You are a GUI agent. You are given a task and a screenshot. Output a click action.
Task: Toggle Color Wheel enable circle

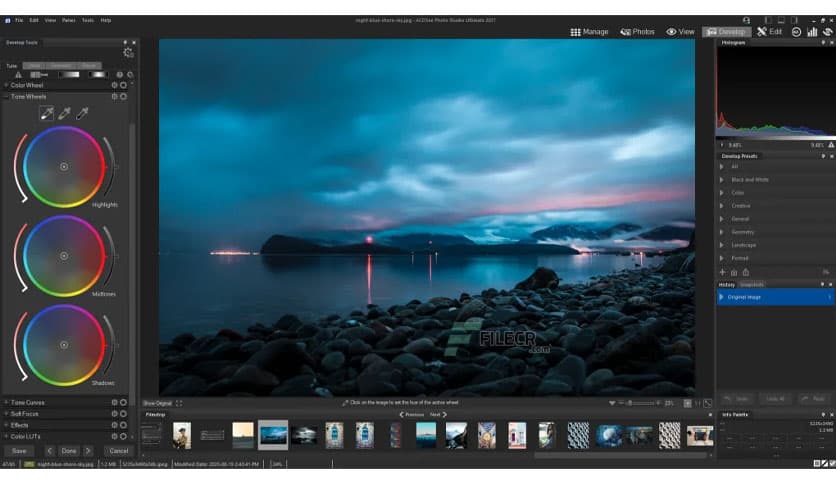(123, 85)
